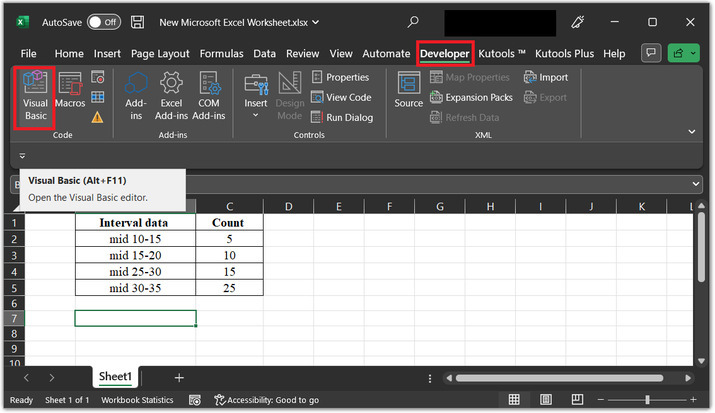The width and height of the screenshot is (715, 413).
Task: Open the Quick Access Toolbar customize arrow
Action: click(x=22, y=156)
